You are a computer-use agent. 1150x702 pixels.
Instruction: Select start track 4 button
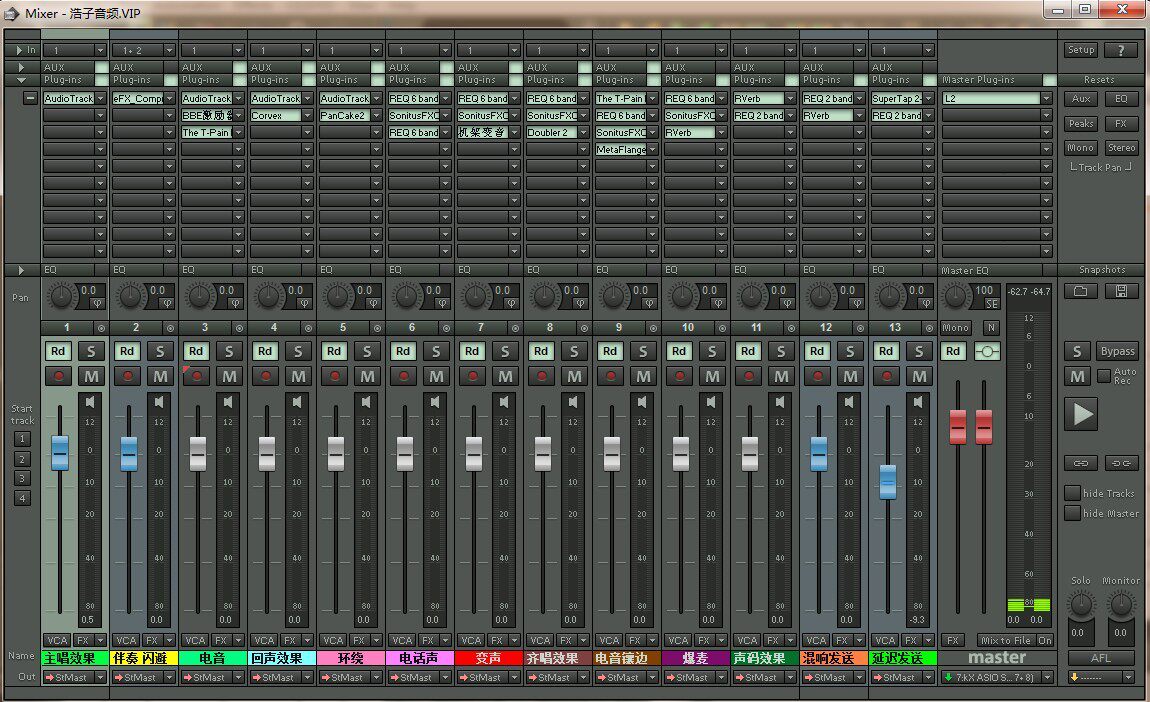(x=23, y=498)
